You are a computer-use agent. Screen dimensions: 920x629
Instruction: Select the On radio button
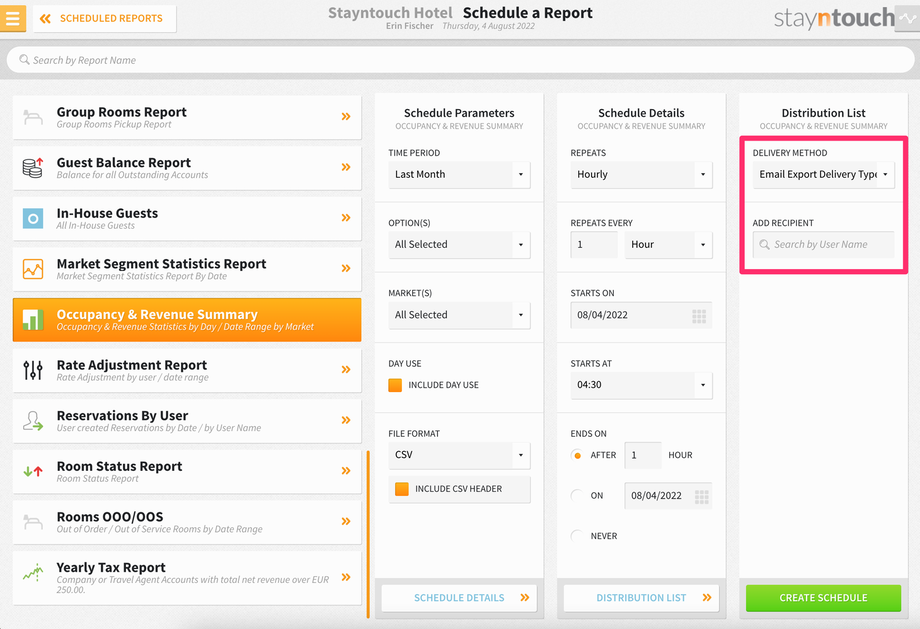pos(577,496)
